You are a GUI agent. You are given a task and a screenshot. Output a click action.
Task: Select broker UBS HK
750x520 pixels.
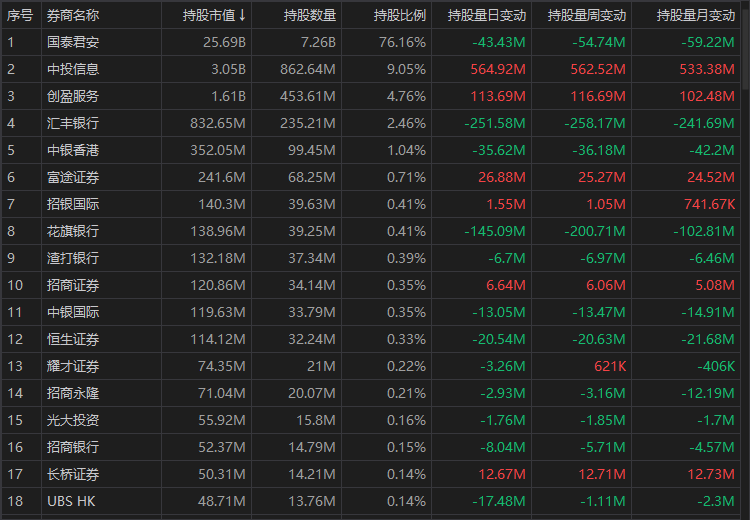pos(71,501)
